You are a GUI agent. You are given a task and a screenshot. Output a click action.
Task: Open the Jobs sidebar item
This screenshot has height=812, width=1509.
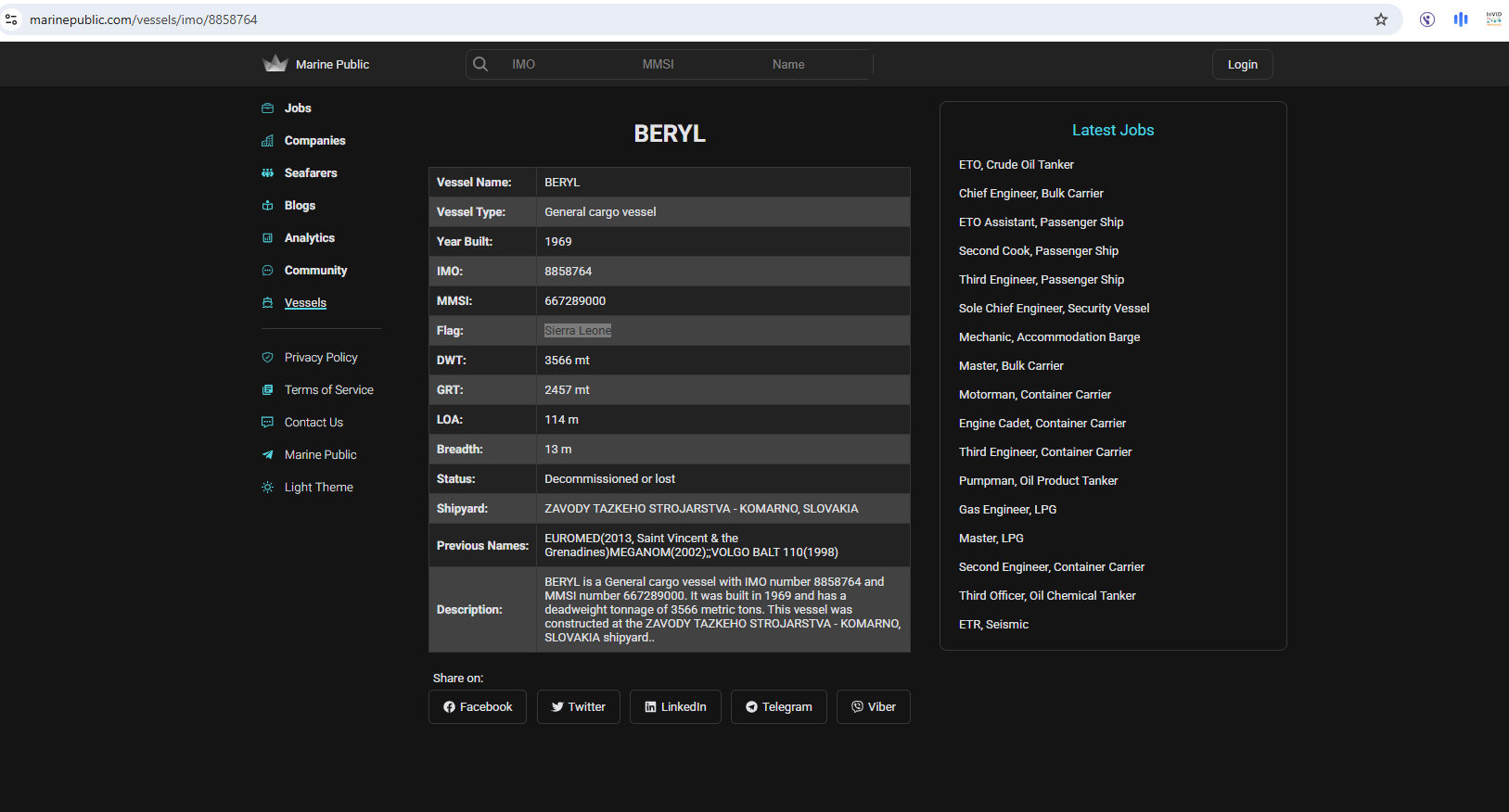(x=297, y=108)
